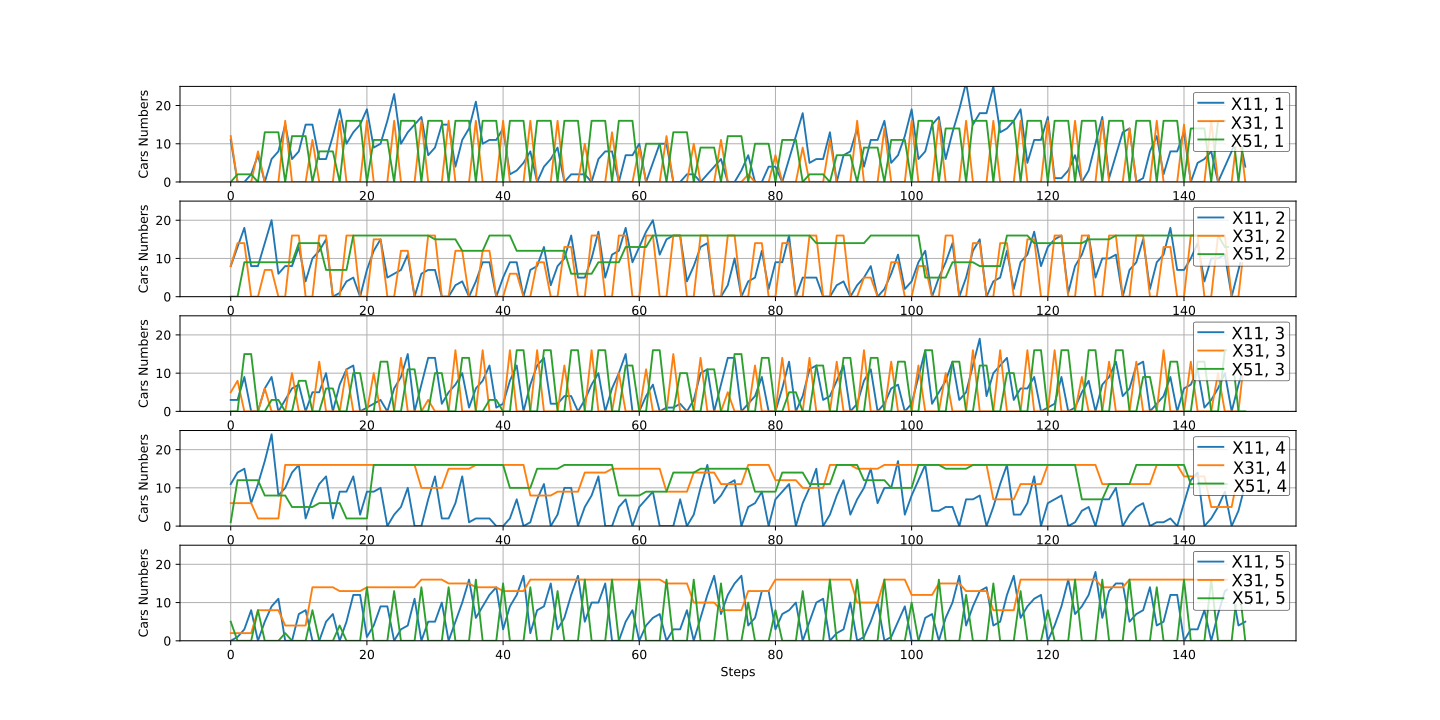This screenshot has width=1440, height=720.
Task: Click the orange line sample beside "X31, 3"
Action: pos(1210,352)
